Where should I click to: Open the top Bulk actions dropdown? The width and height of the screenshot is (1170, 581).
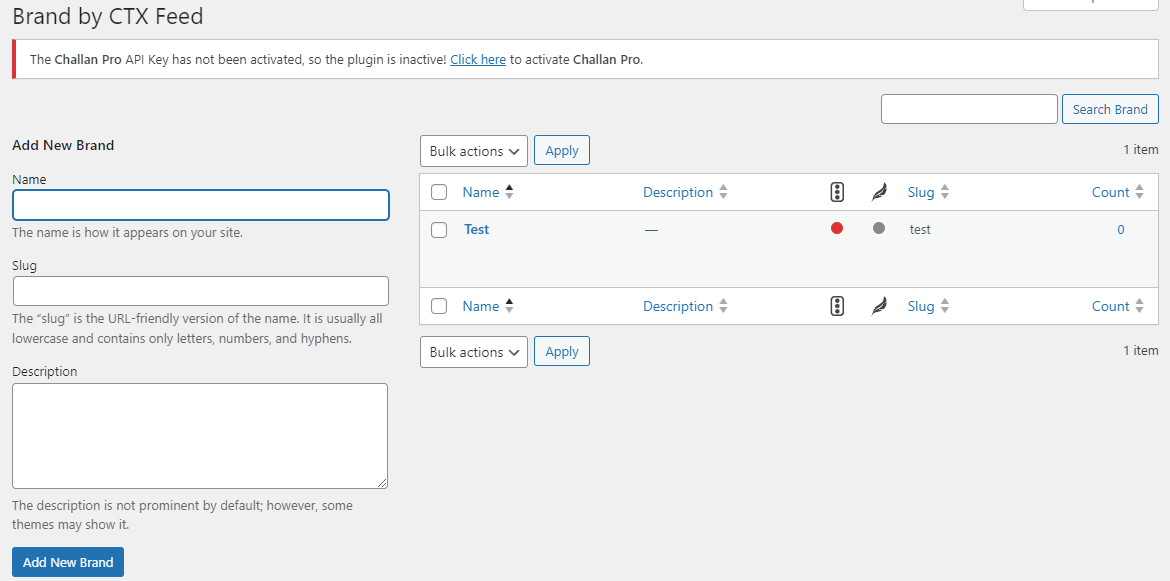[474, 151]
